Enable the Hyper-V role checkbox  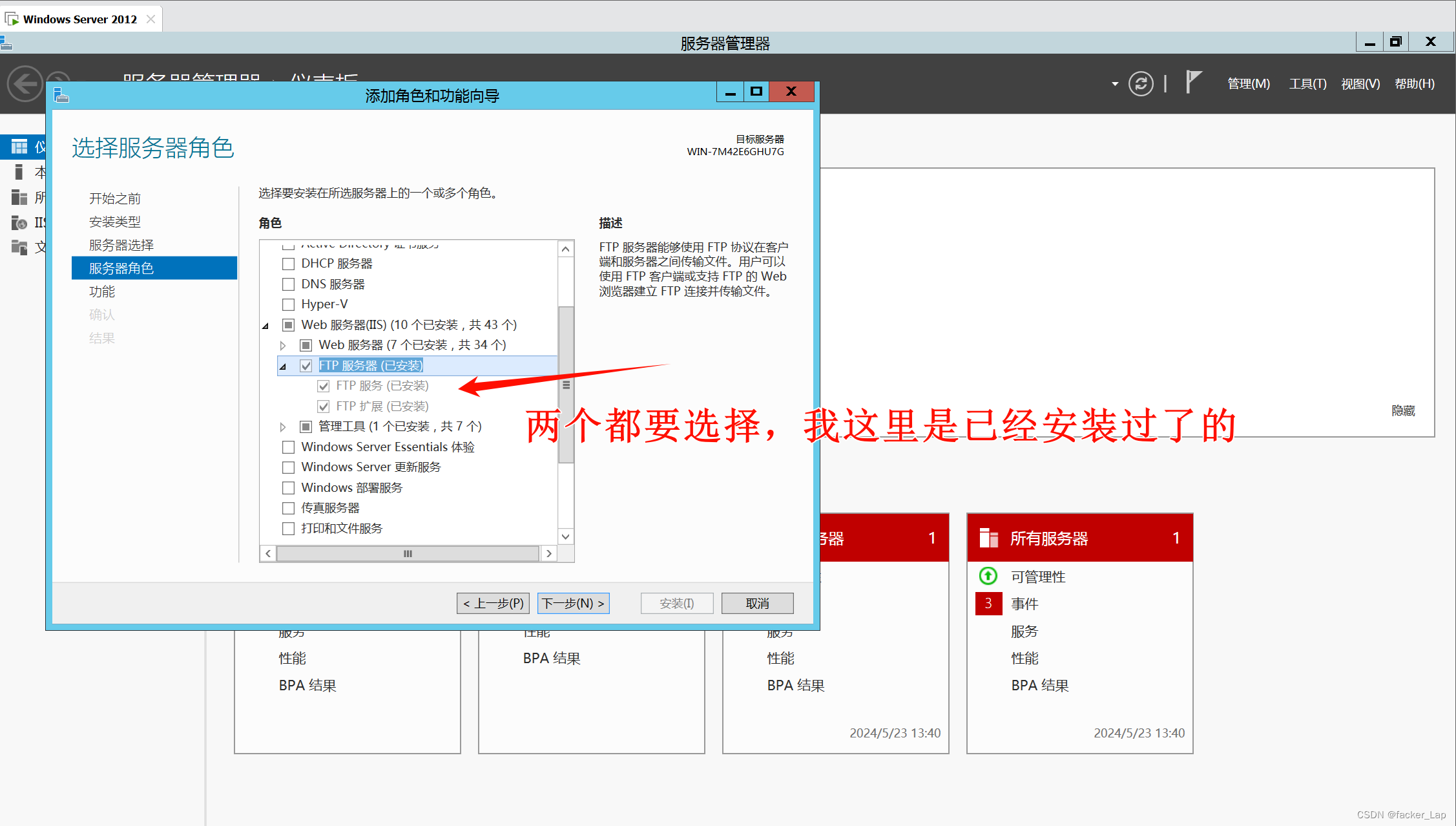point(289,304)
